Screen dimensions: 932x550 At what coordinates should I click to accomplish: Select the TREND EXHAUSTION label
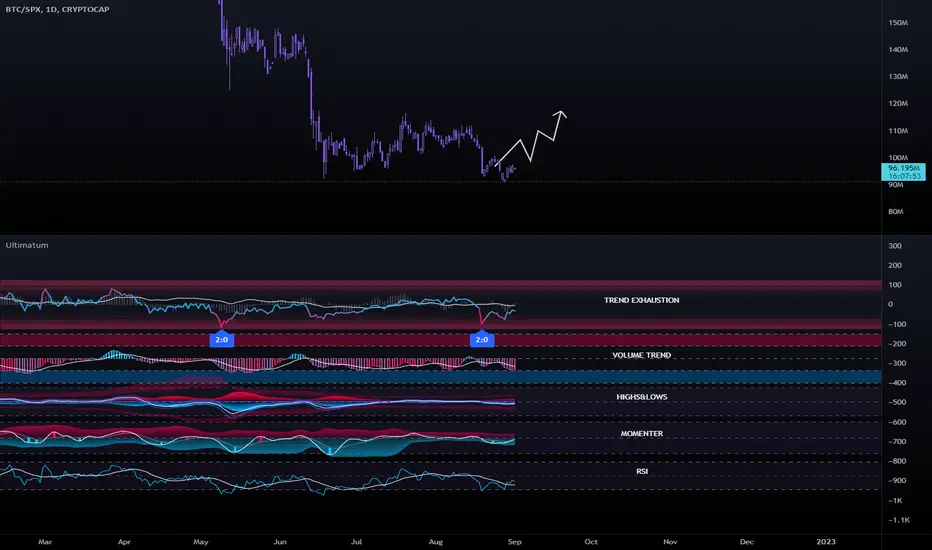tap(641, 300)
